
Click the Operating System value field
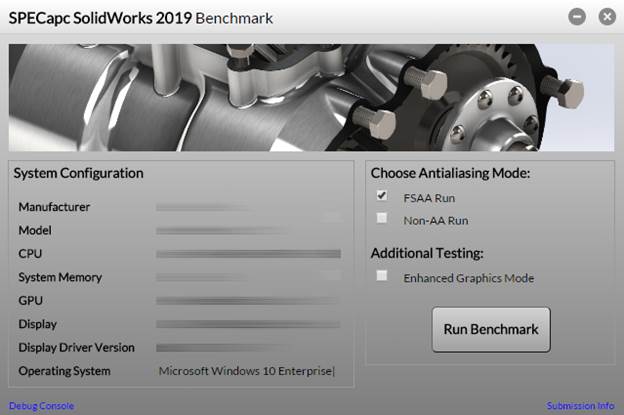pyautogui.click(x=247, y=372)
